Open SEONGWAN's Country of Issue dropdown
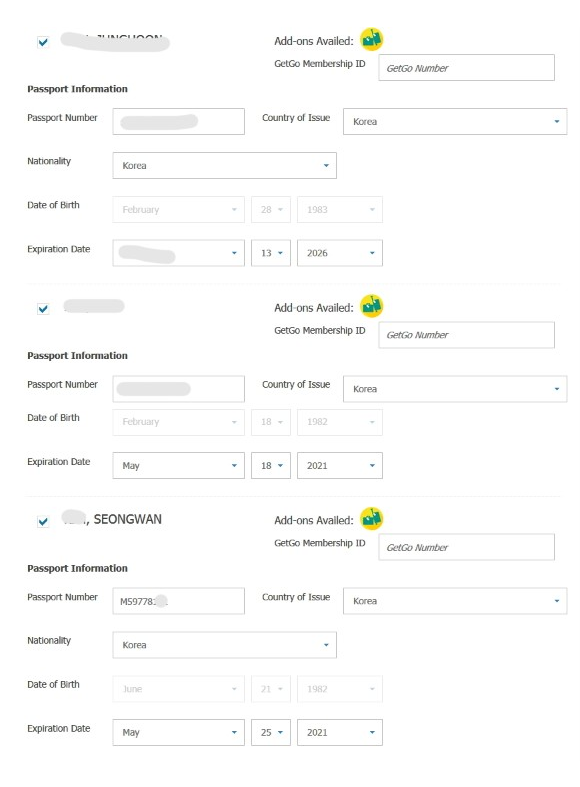The image size is (580, 787). pos(455,601)
